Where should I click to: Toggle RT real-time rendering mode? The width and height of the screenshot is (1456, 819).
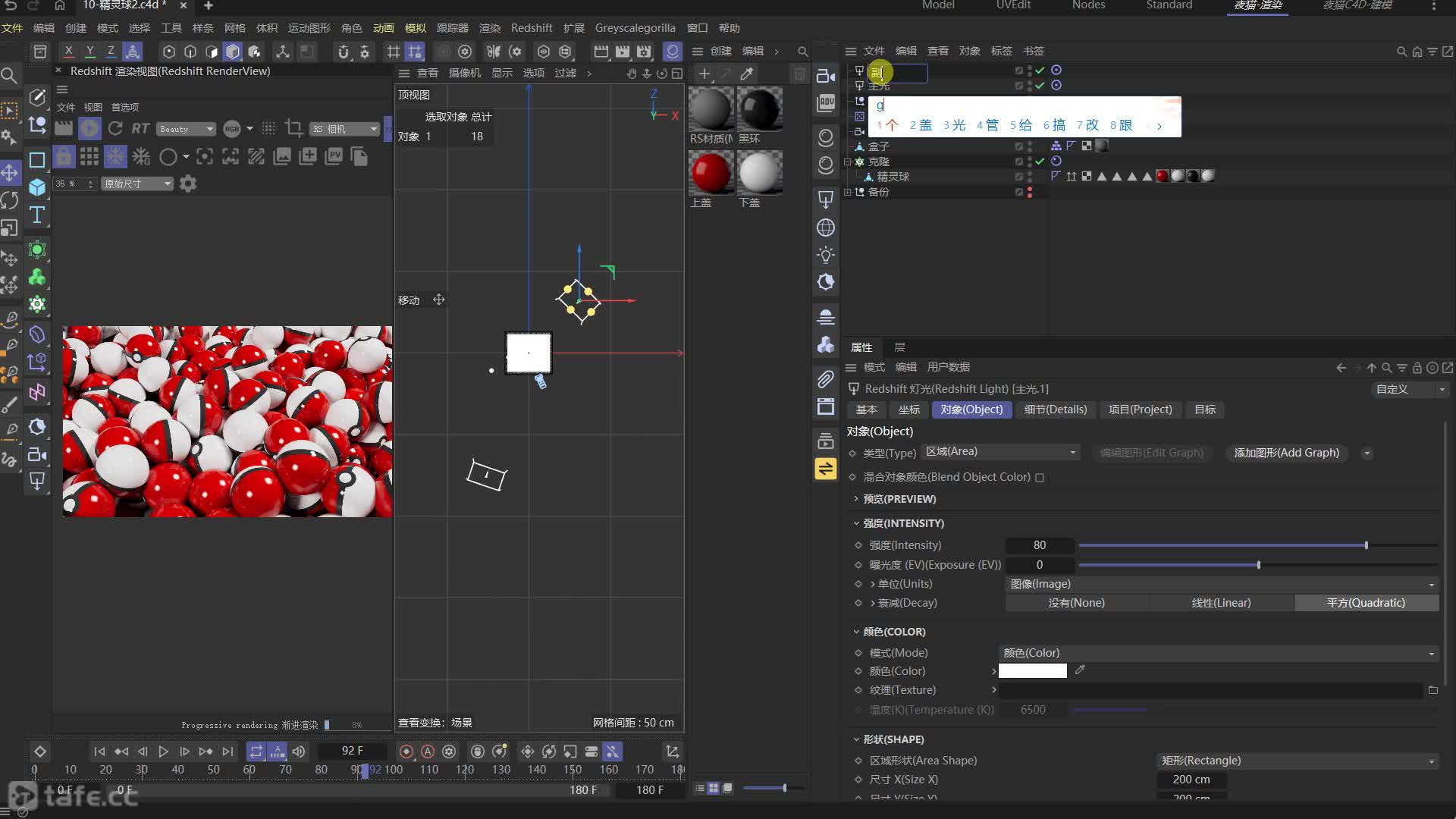pos(140,128)
